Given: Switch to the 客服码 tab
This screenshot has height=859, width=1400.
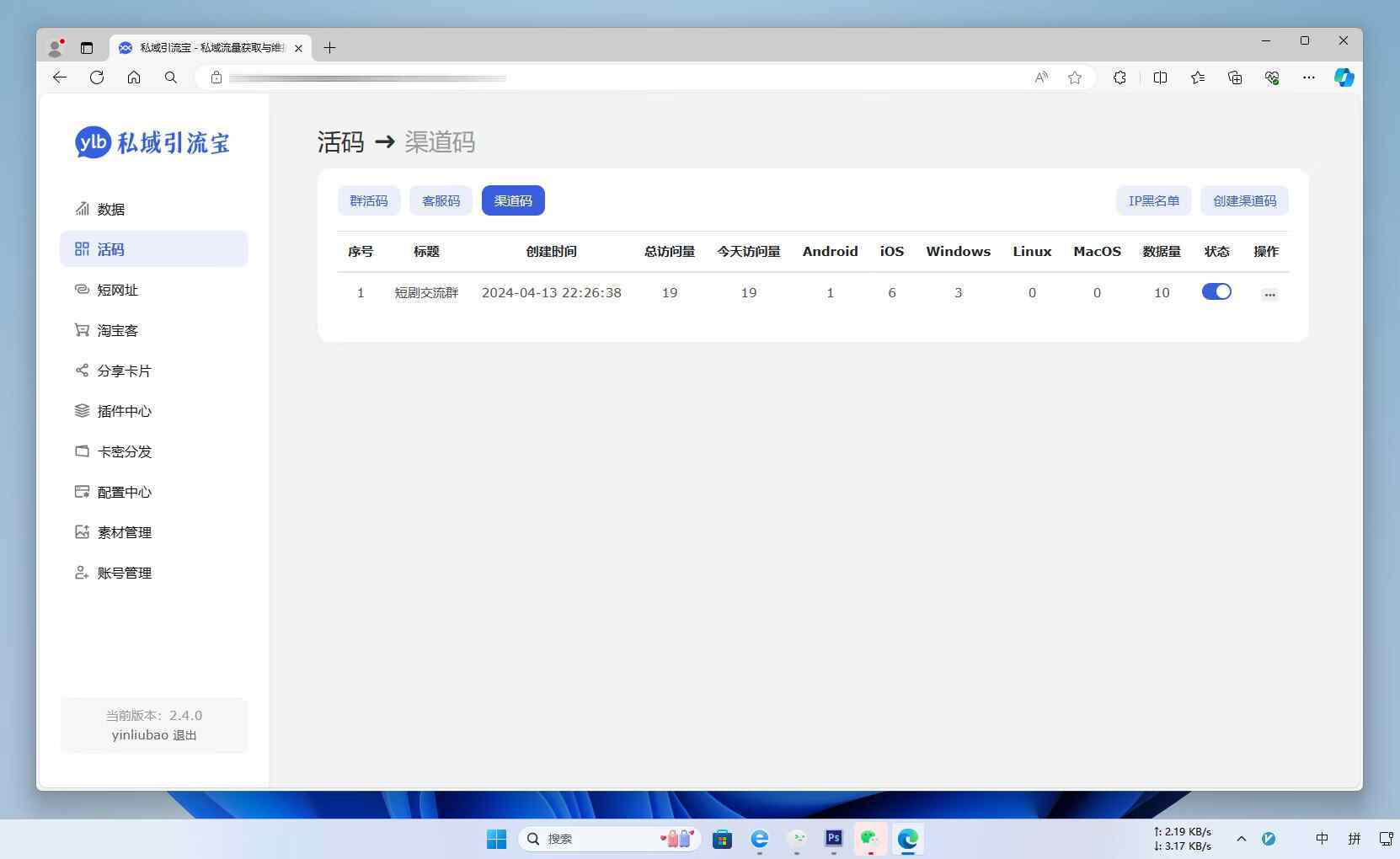Looking at the screenshot, I should click(441, 200).
